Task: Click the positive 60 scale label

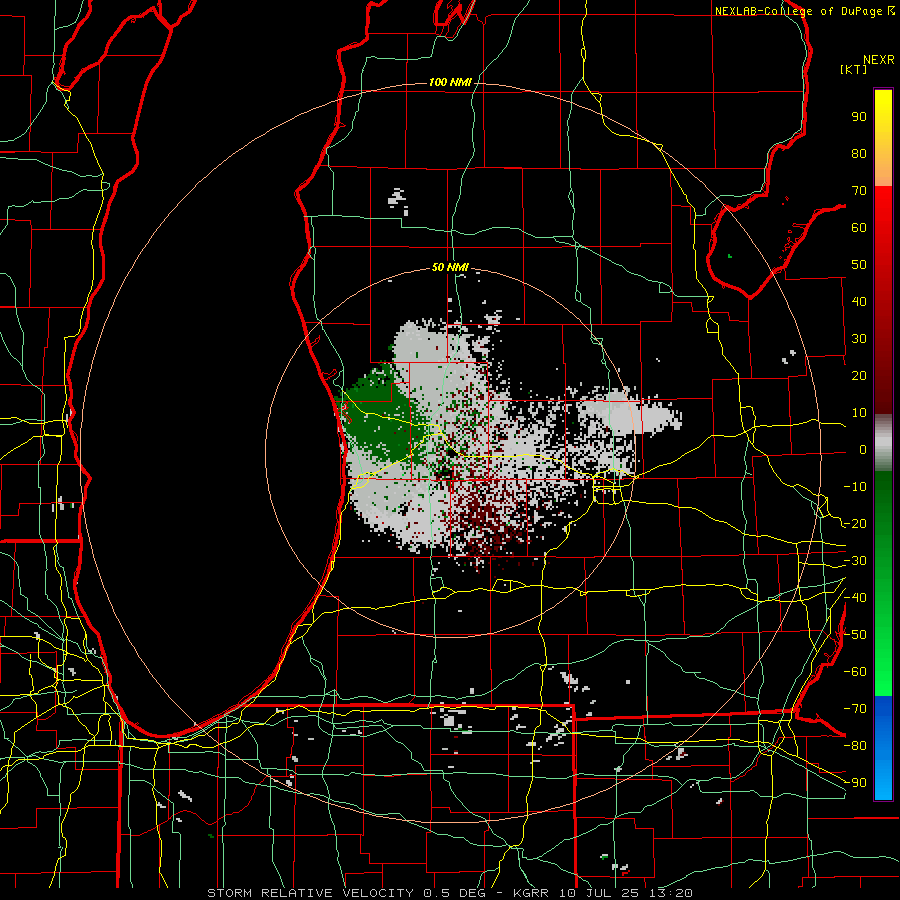Action: pos(859,228)
